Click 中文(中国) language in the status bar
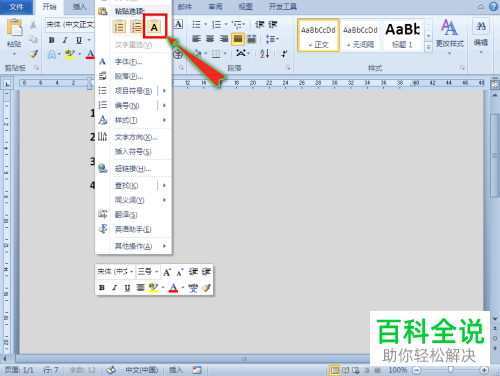Image resolution: width=500 pixels, height=376 pixels. (x=142, y=370)
